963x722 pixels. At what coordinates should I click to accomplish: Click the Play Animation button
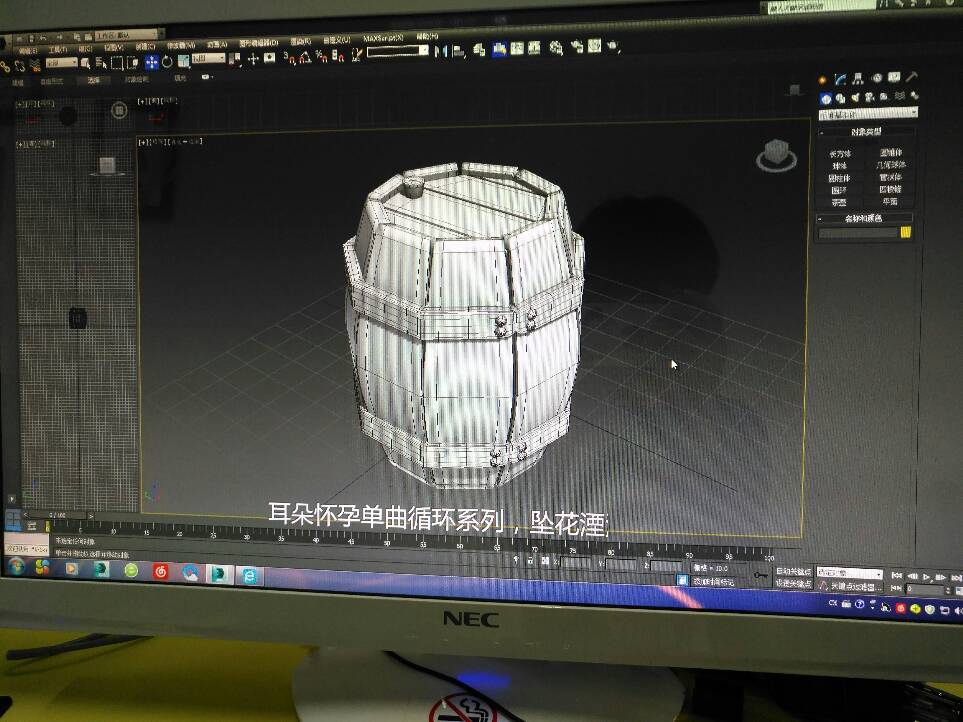tap(926, 577)
